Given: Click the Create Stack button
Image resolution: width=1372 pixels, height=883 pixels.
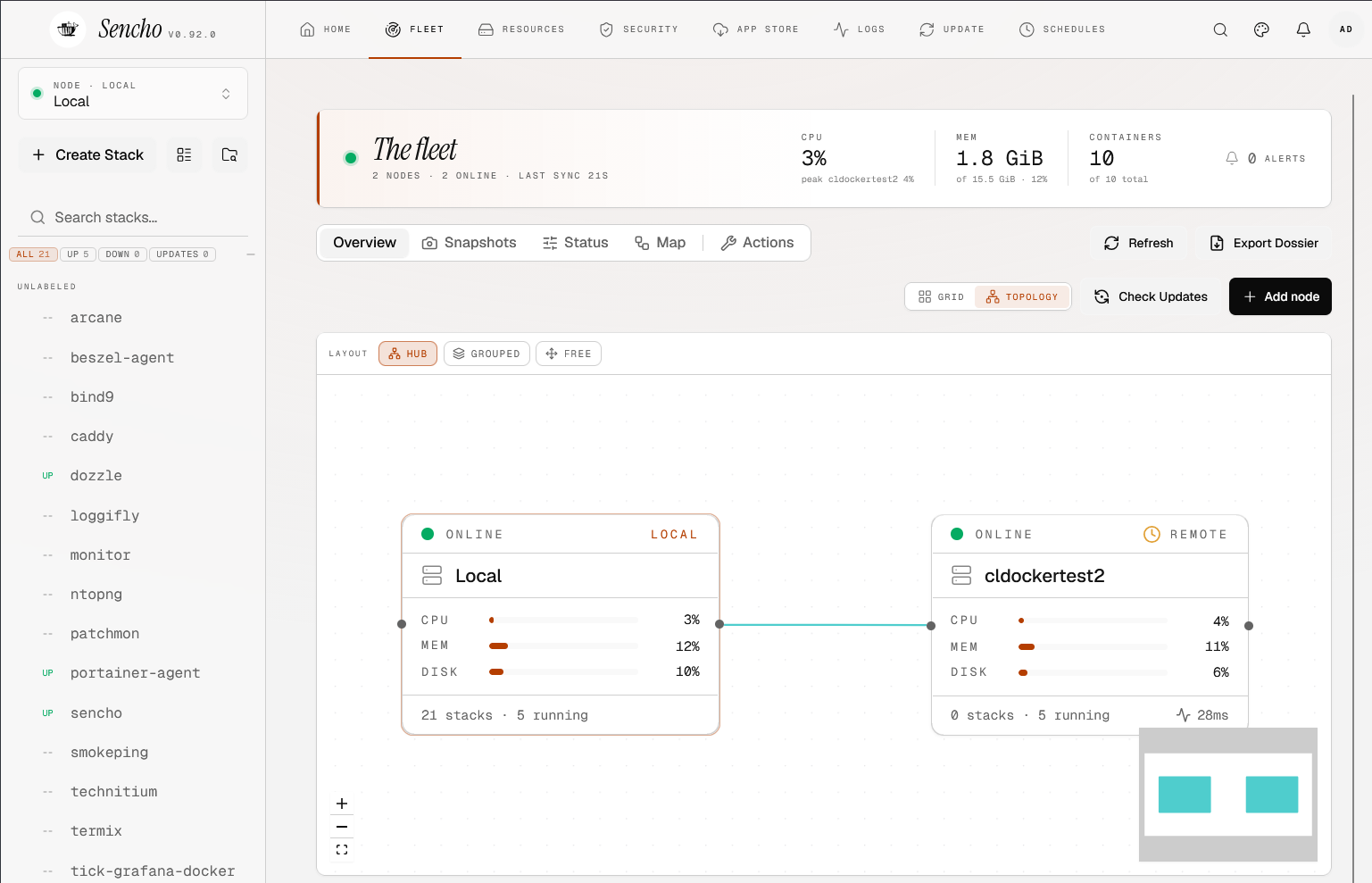Looking at the screenshot, I should tap(87, 154).
